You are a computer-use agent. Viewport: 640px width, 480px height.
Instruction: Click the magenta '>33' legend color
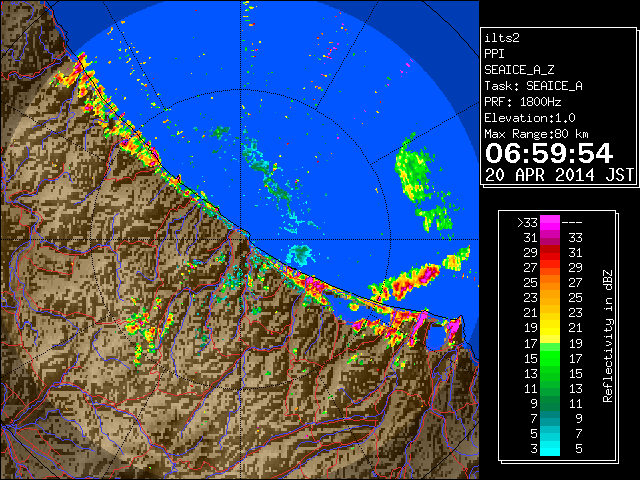coord(550,222)
